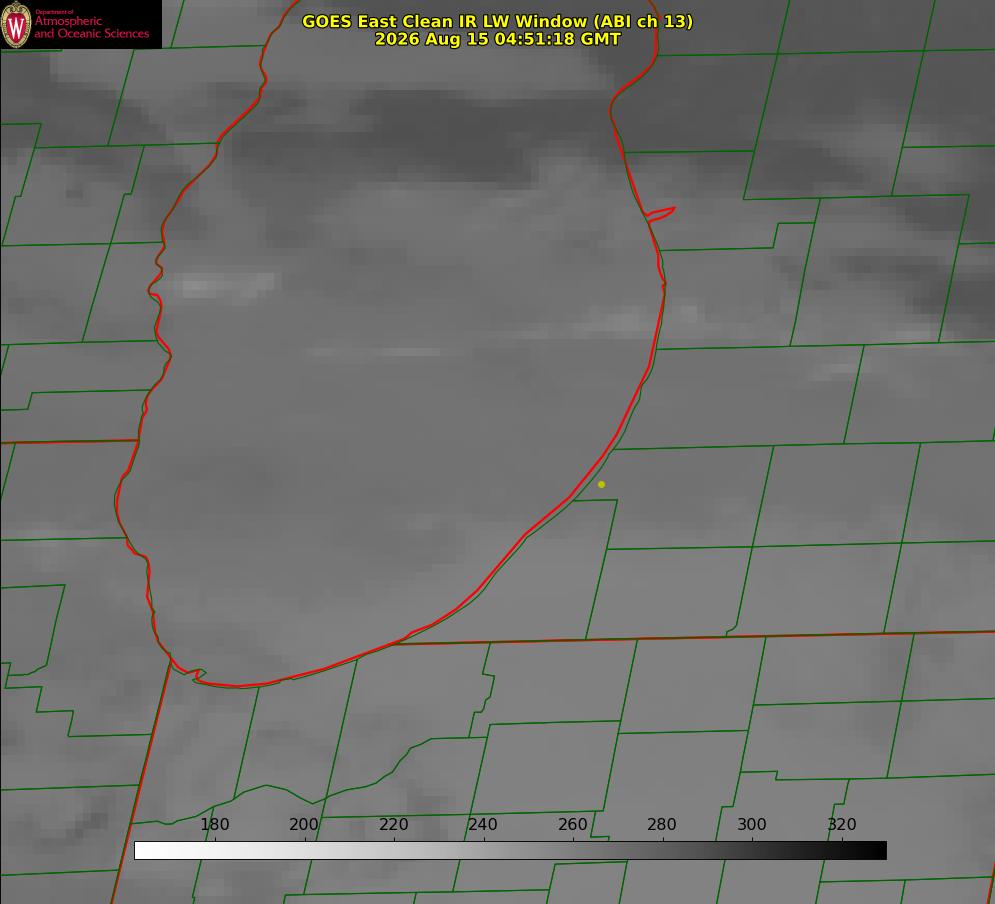The height and width of the screenshot is (904, 995).
Task: Click the GOES East Clean IR title
Action: point(497,22)
